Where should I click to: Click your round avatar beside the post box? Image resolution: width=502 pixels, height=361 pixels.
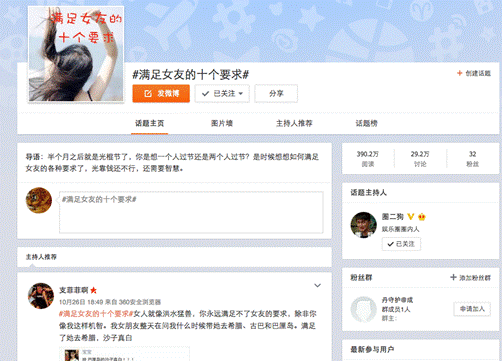pyautogui.click(x=39, y=200)
